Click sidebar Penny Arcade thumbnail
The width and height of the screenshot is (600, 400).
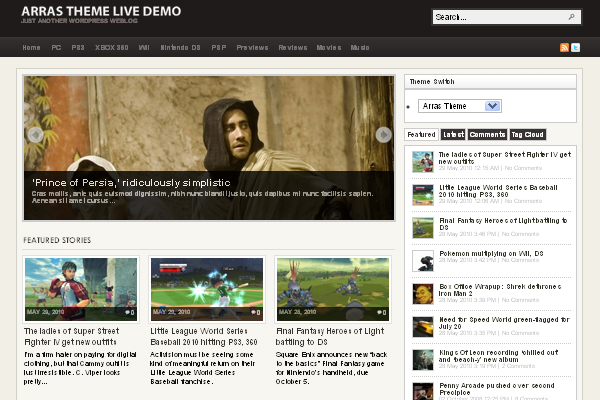[423, 391]
